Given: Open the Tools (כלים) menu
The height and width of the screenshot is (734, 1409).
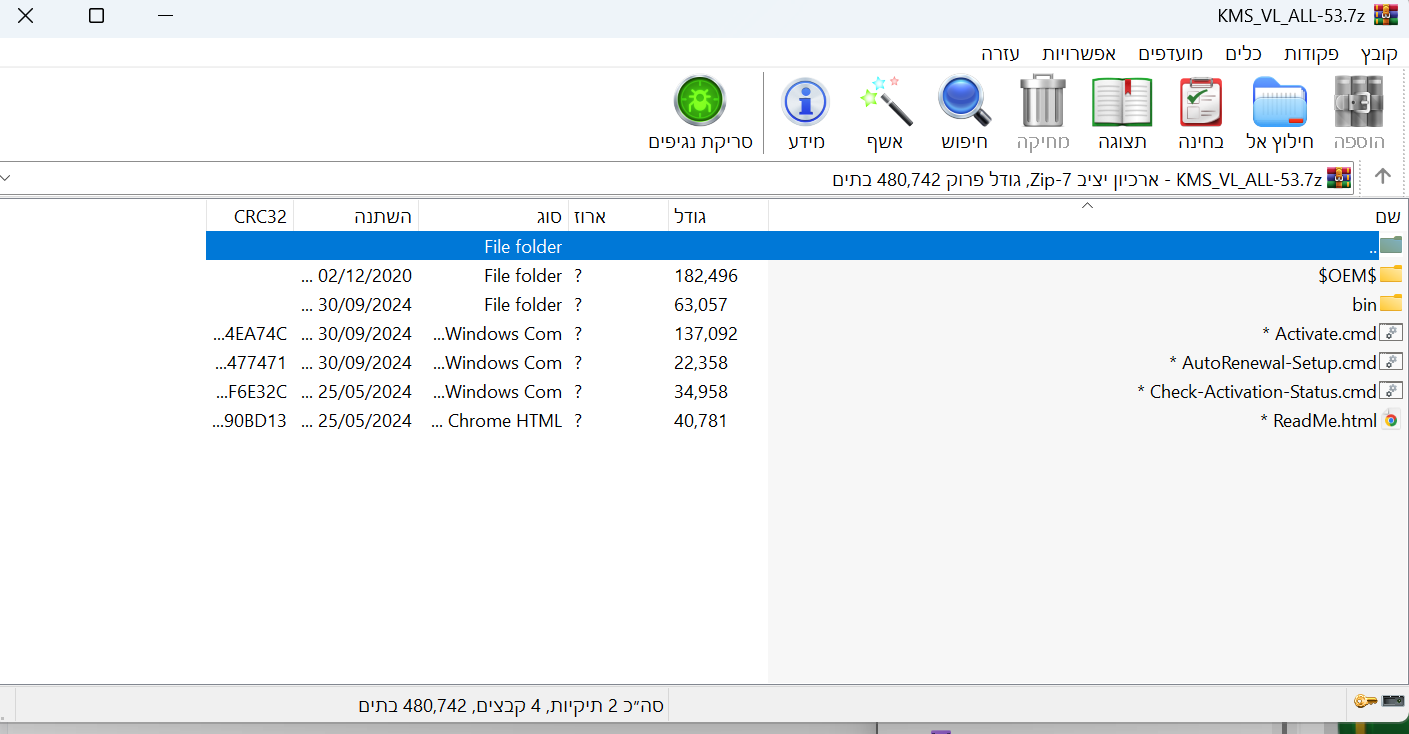Looking at the screenshot, I should pyautogui.click(x=1244, y=54).
